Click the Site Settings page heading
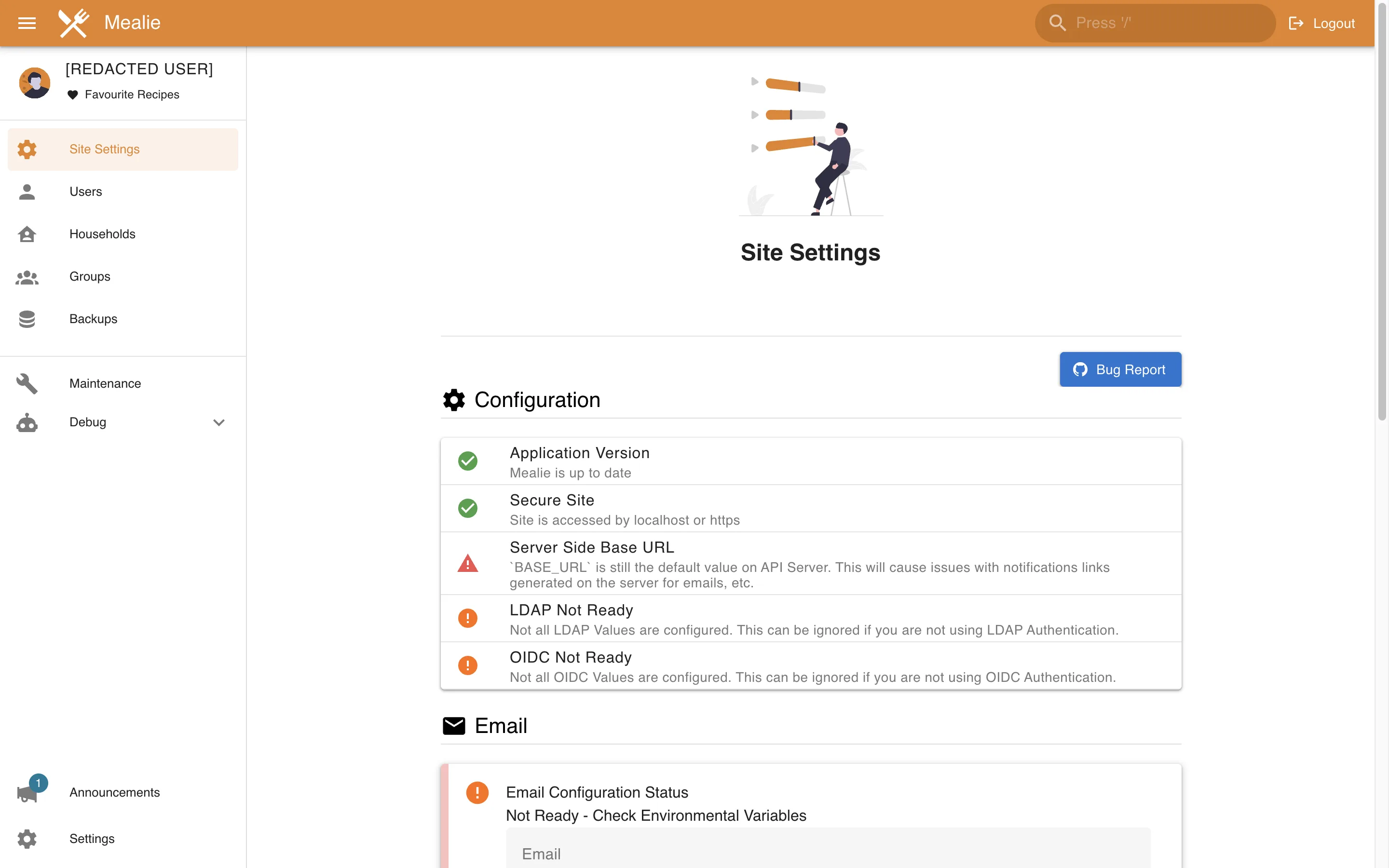The image size is (1389, 868). (810, 253)
